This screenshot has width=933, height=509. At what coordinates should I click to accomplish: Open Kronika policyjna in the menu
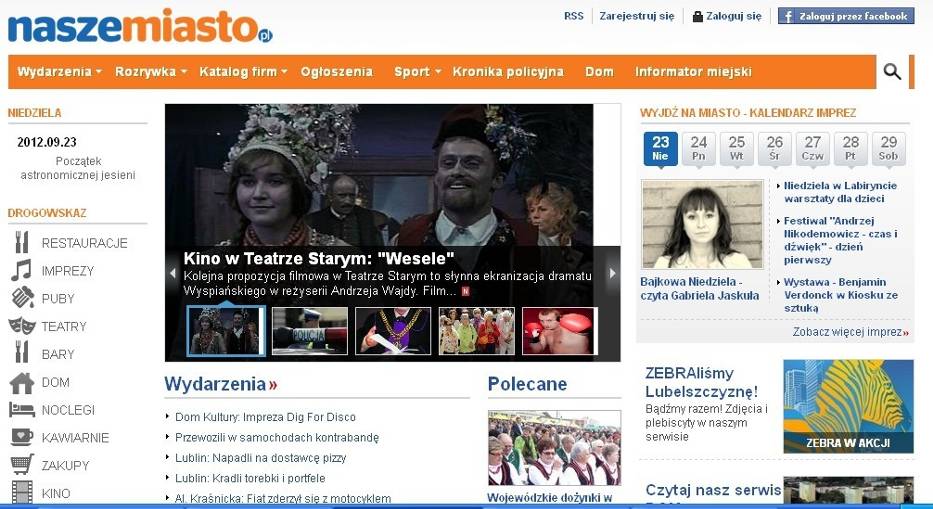508,71
